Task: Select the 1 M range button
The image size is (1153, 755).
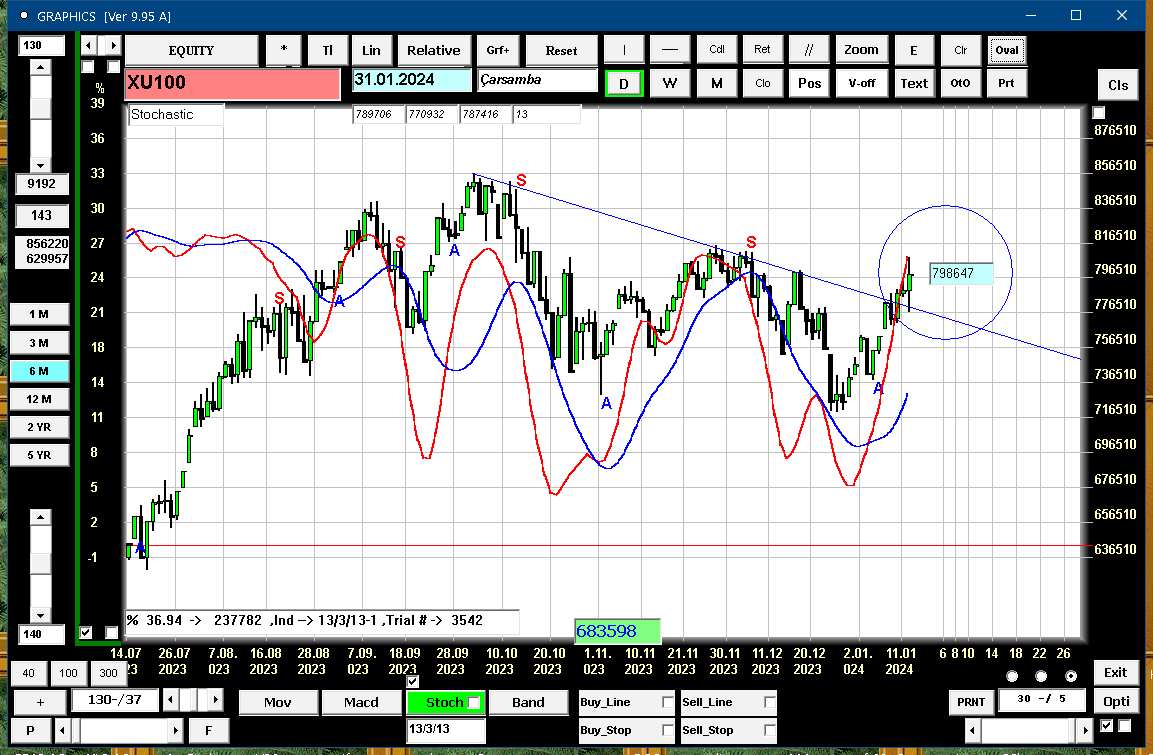Action: pyautogui.click(x=39, y=314)
